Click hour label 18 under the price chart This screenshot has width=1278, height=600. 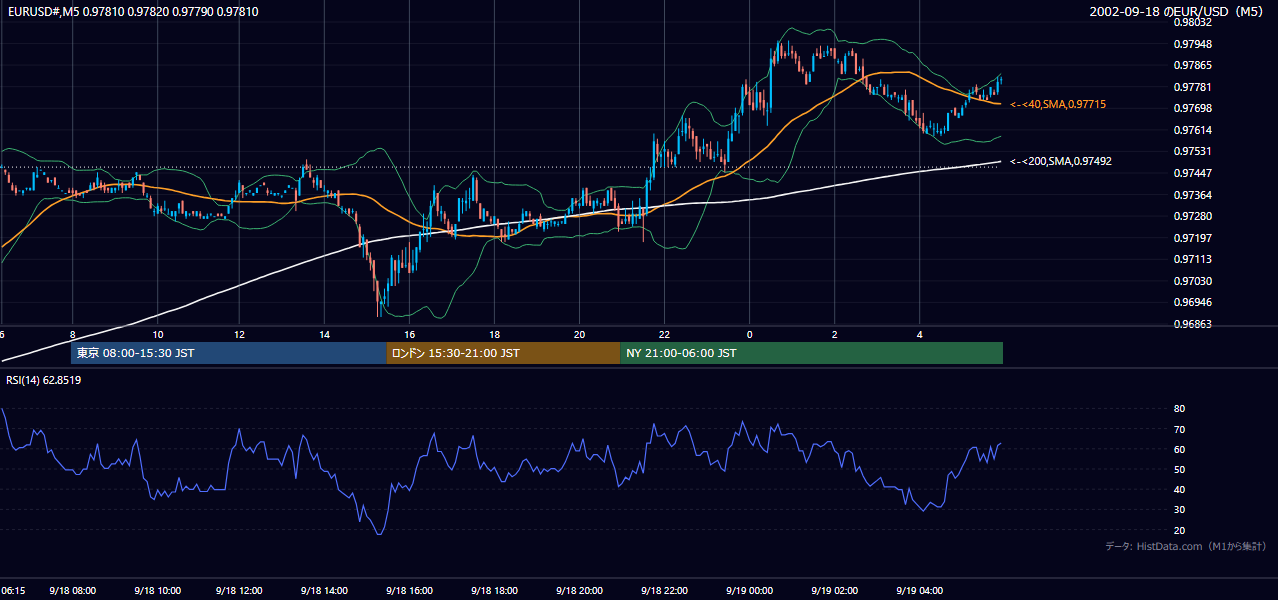click(494, 334)
